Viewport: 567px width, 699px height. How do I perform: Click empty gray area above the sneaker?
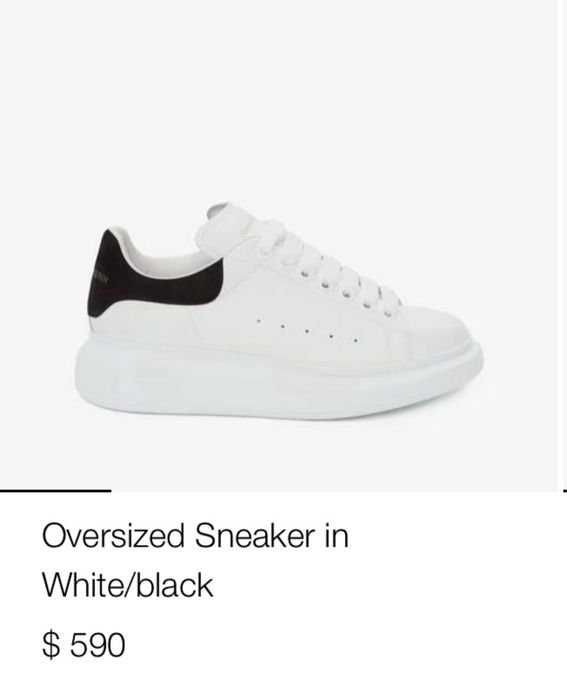pyautogui.click(x=279, y=98)
